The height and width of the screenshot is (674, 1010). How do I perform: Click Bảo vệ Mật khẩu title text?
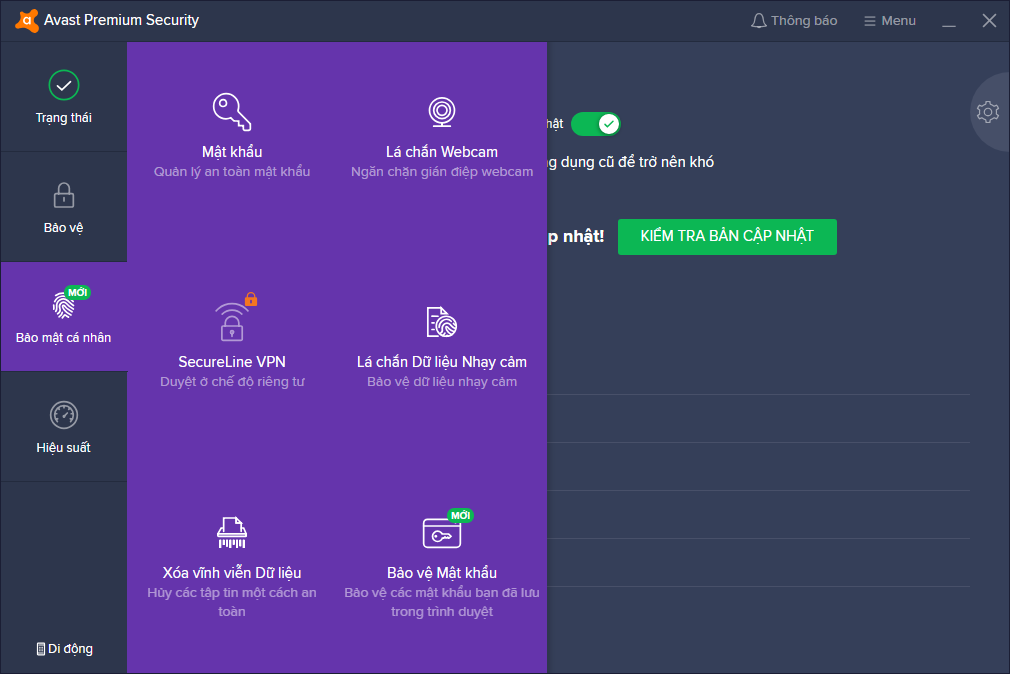442,573
